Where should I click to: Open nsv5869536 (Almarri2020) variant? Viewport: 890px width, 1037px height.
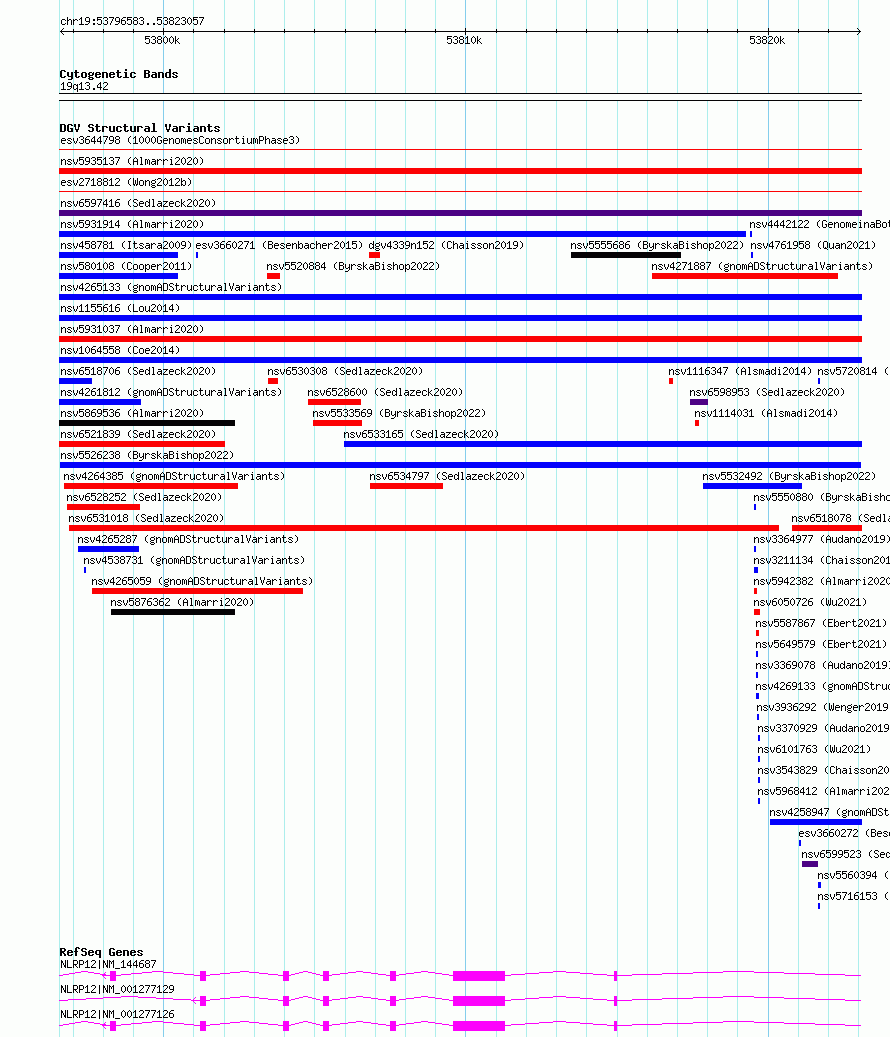click(x=132, y=413)
